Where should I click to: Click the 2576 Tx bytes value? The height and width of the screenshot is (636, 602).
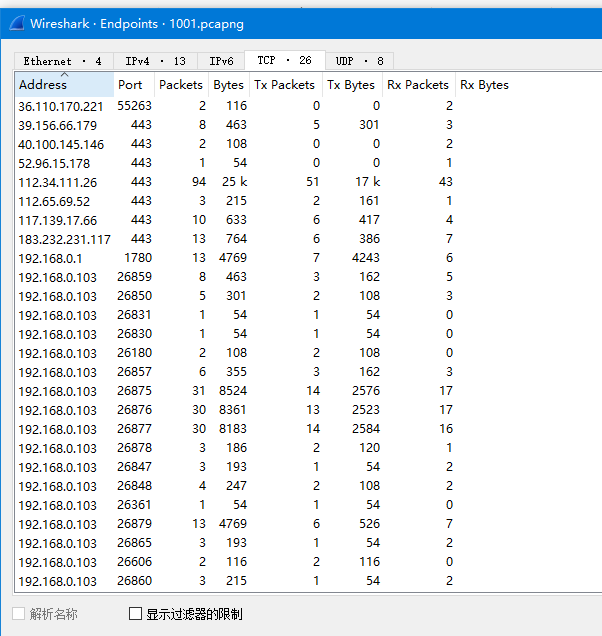pyautogui.click(x=366, y=391)
